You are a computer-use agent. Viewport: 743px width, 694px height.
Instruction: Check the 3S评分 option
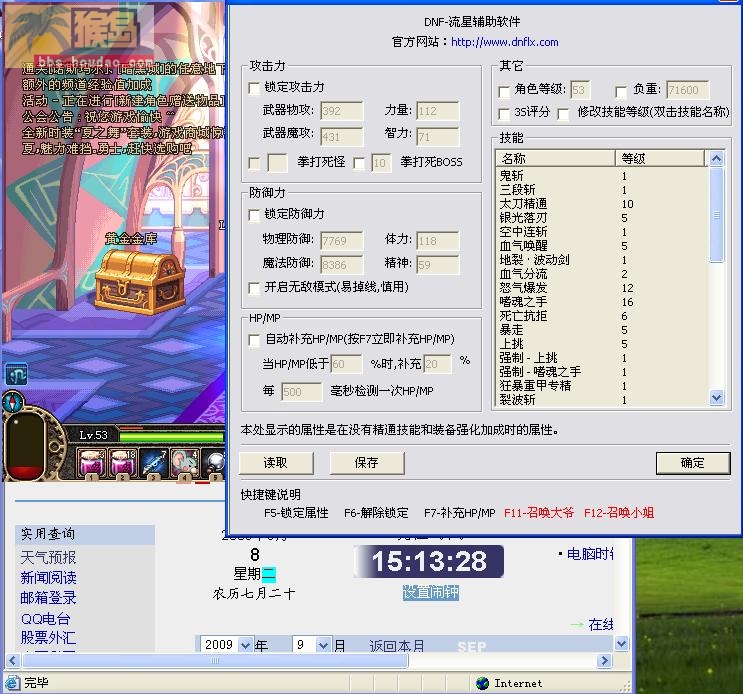[x=504, y=114]
